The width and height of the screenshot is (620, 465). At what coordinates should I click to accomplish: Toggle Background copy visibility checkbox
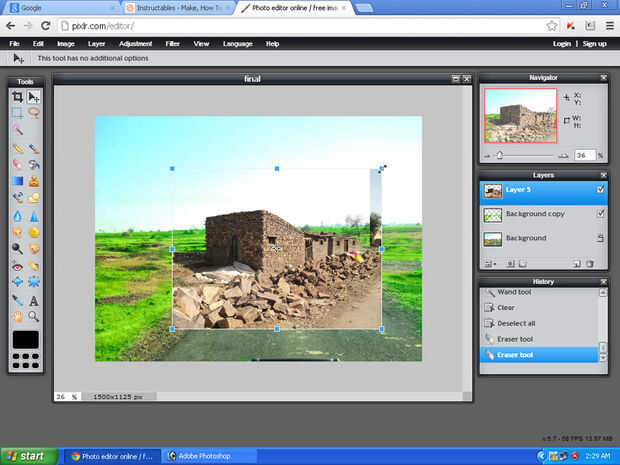600,214
